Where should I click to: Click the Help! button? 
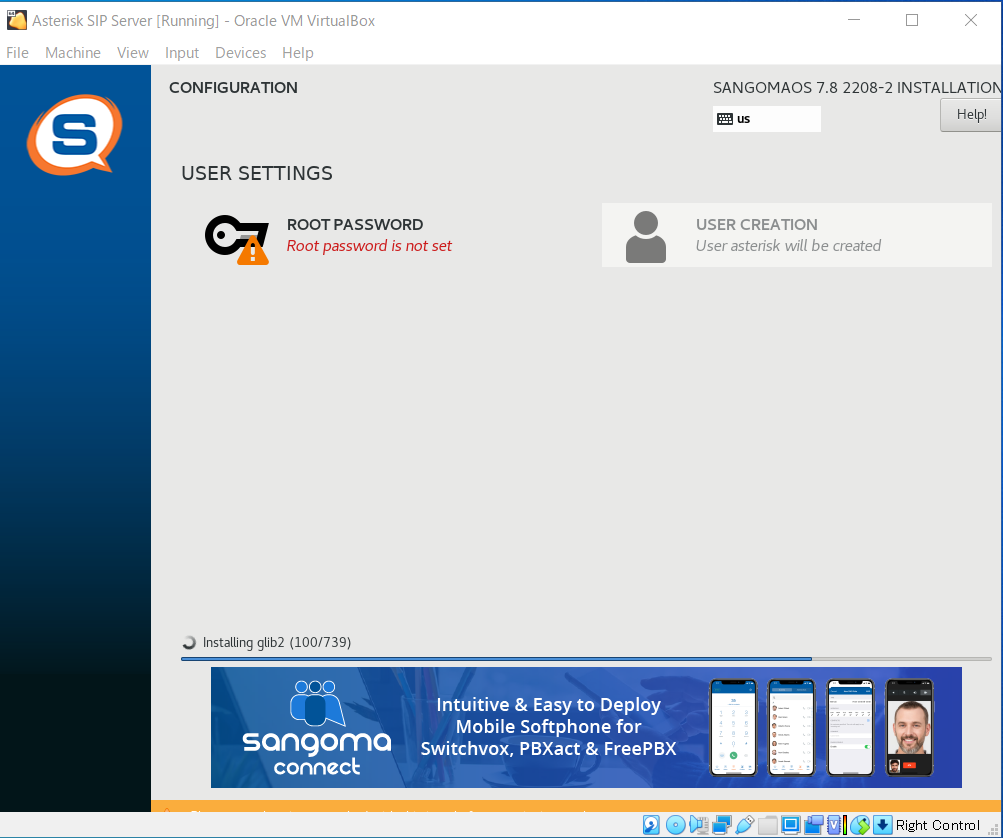971,115
